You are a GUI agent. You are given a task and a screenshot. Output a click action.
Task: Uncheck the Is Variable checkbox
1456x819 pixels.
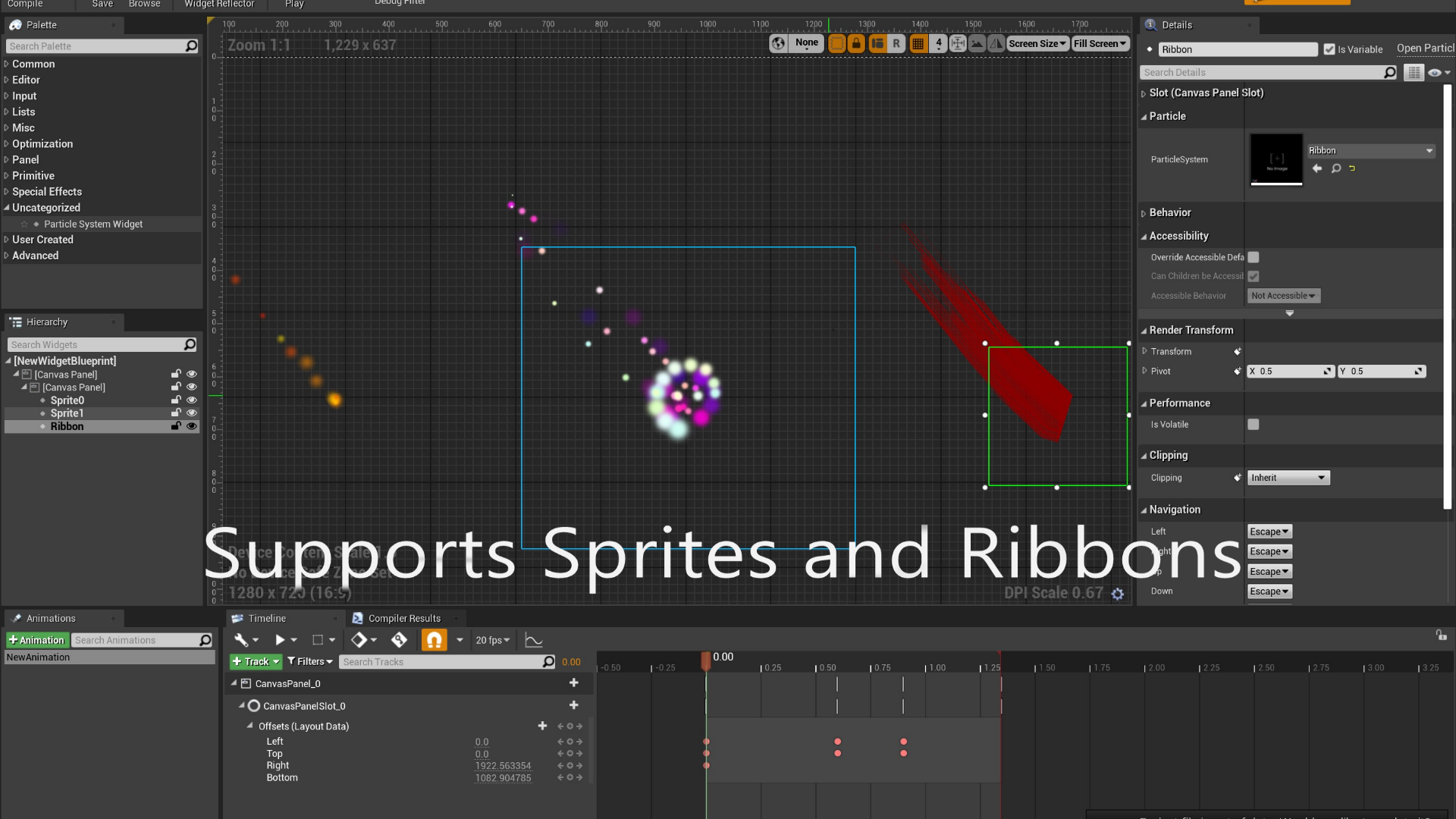pos(1329,49)
